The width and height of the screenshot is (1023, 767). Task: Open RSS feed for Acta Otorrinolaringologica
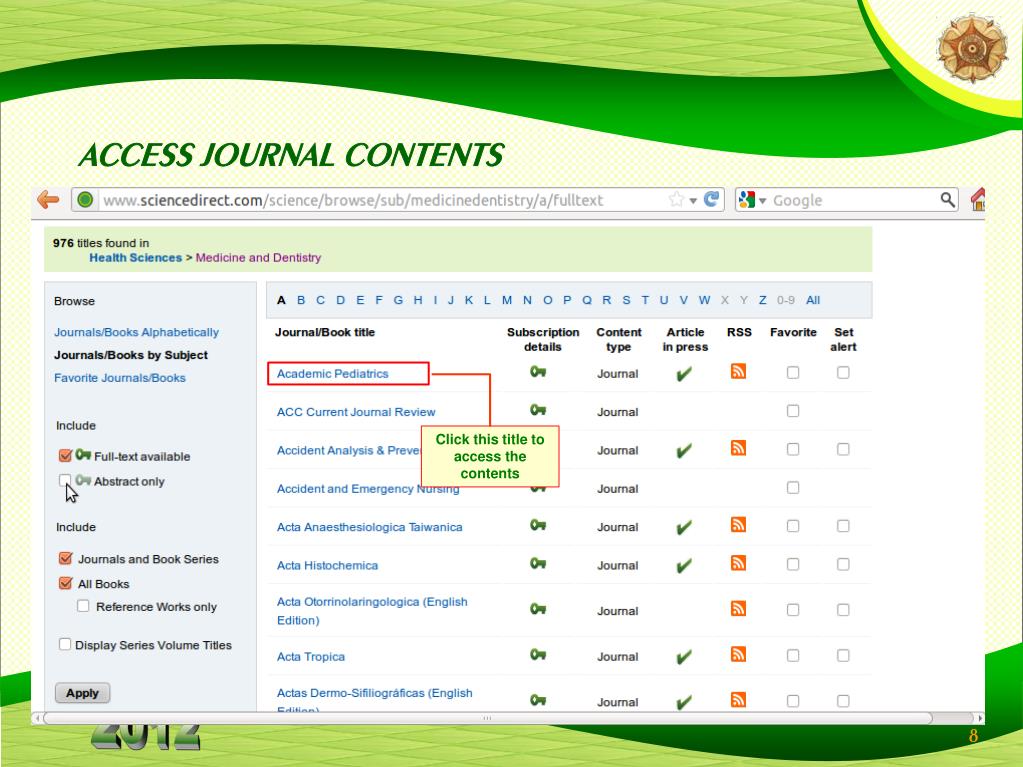coord(738,609)
